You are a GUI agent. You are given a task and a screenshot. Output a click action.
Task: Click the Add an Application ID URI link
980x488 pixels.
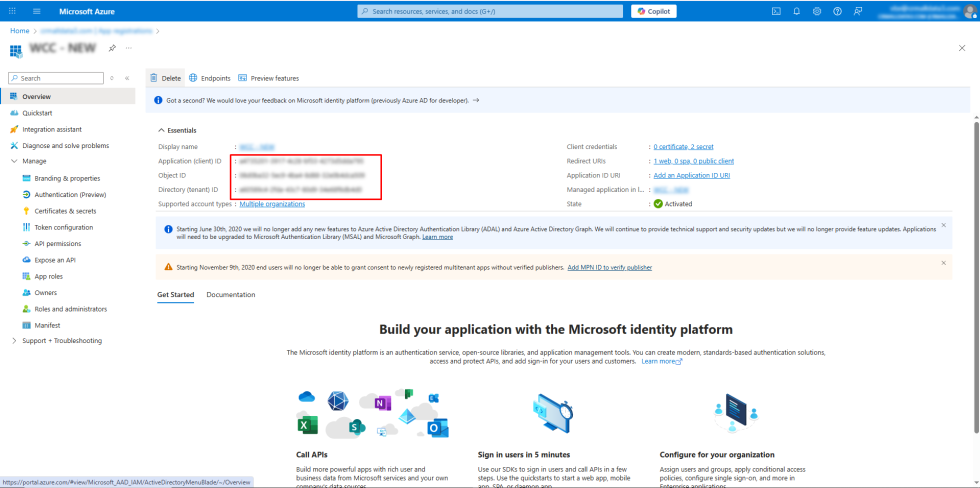(x=691, y=175)
